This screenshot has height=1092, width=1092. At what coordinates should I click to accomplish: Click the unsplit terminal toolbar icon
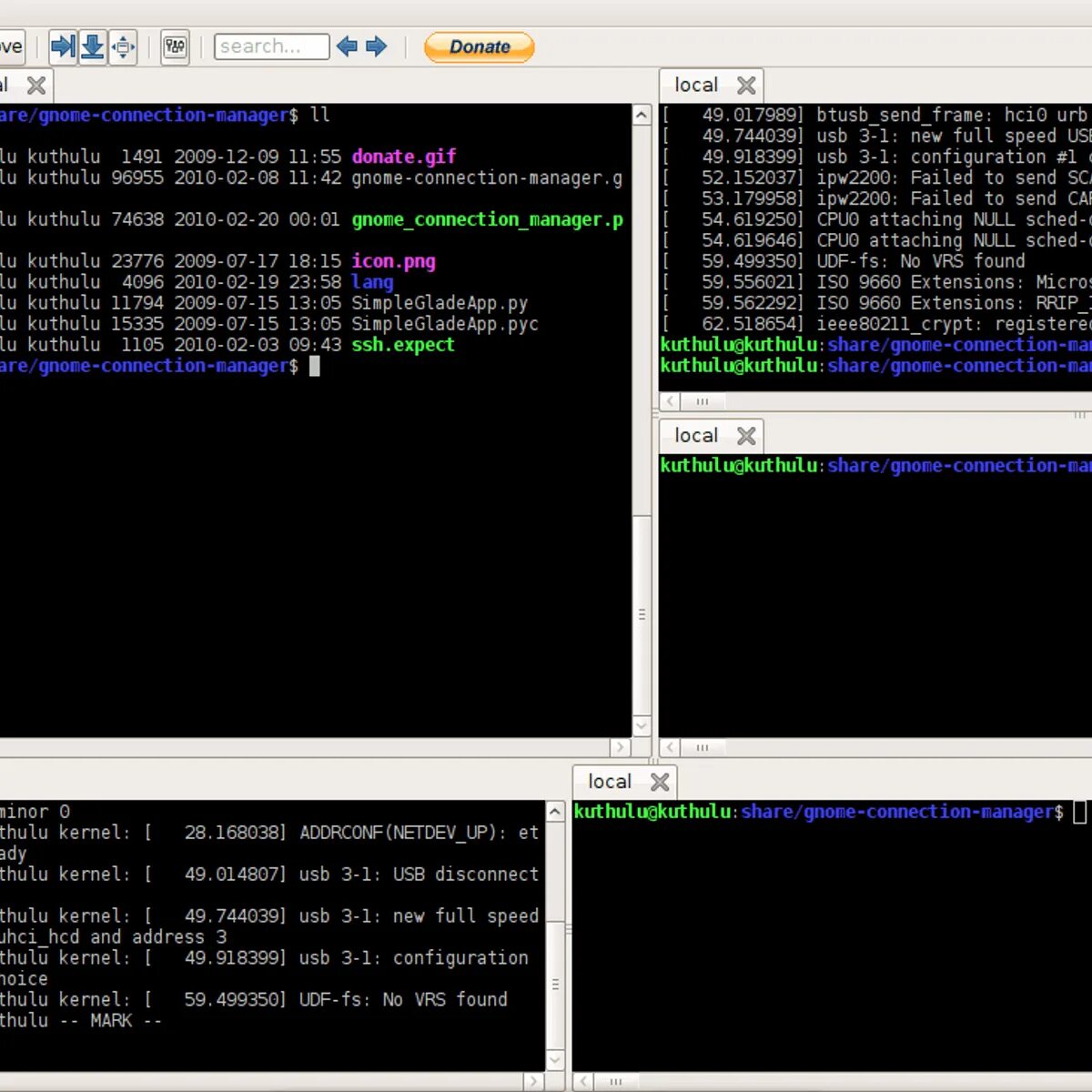123,46
